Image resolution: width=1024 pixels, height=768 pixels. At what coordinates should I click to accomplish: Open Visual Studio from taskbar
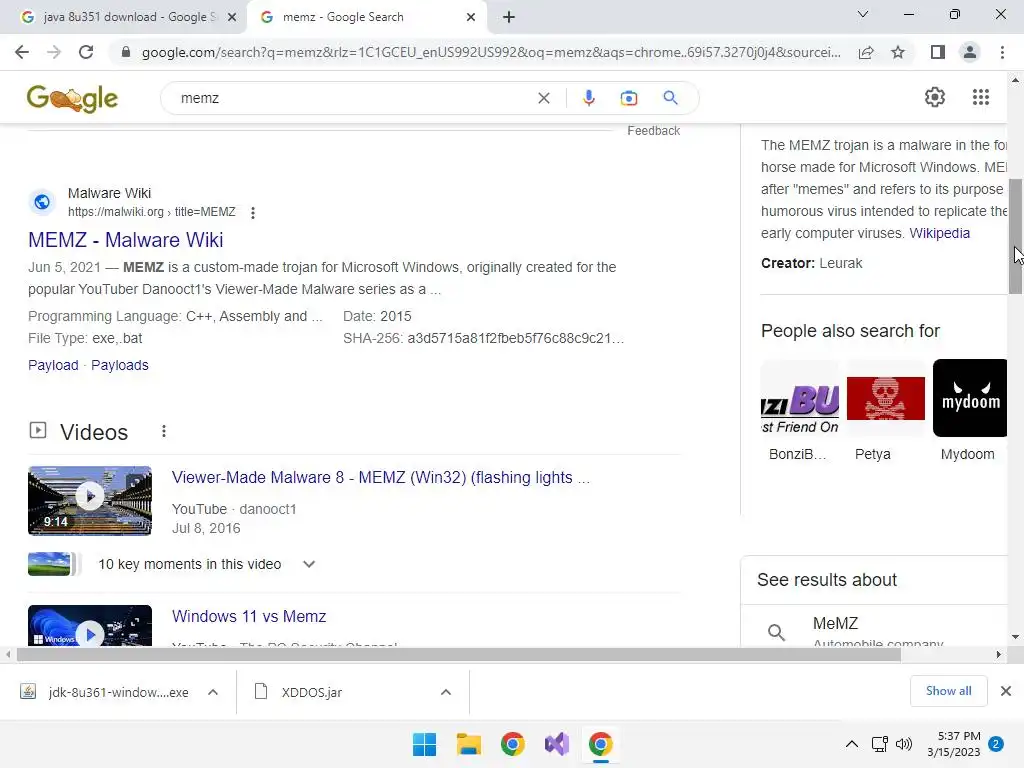click(557, 744)
